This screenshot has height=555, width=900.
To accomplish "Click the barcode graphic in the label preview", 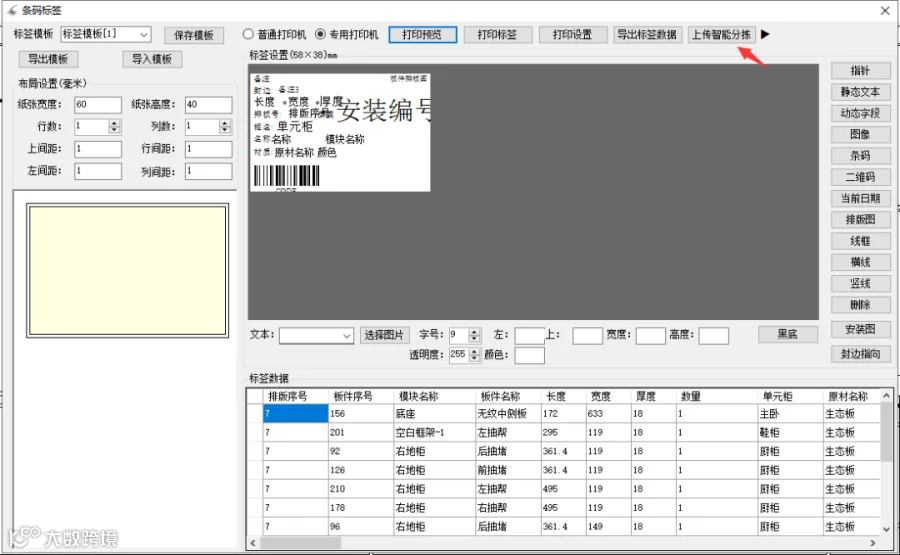I will [x=286, y=176].
